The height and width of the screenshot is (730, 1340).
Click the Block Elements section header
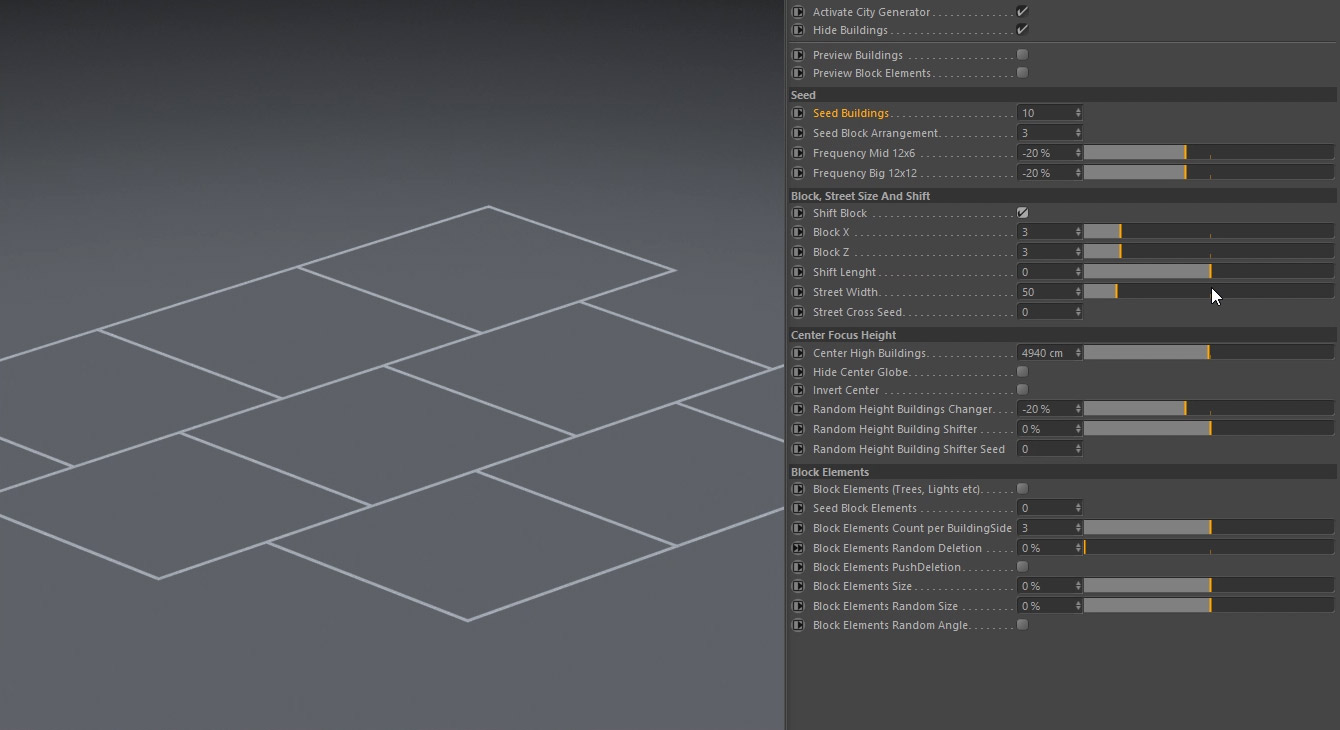click(x=1063, y=472)
